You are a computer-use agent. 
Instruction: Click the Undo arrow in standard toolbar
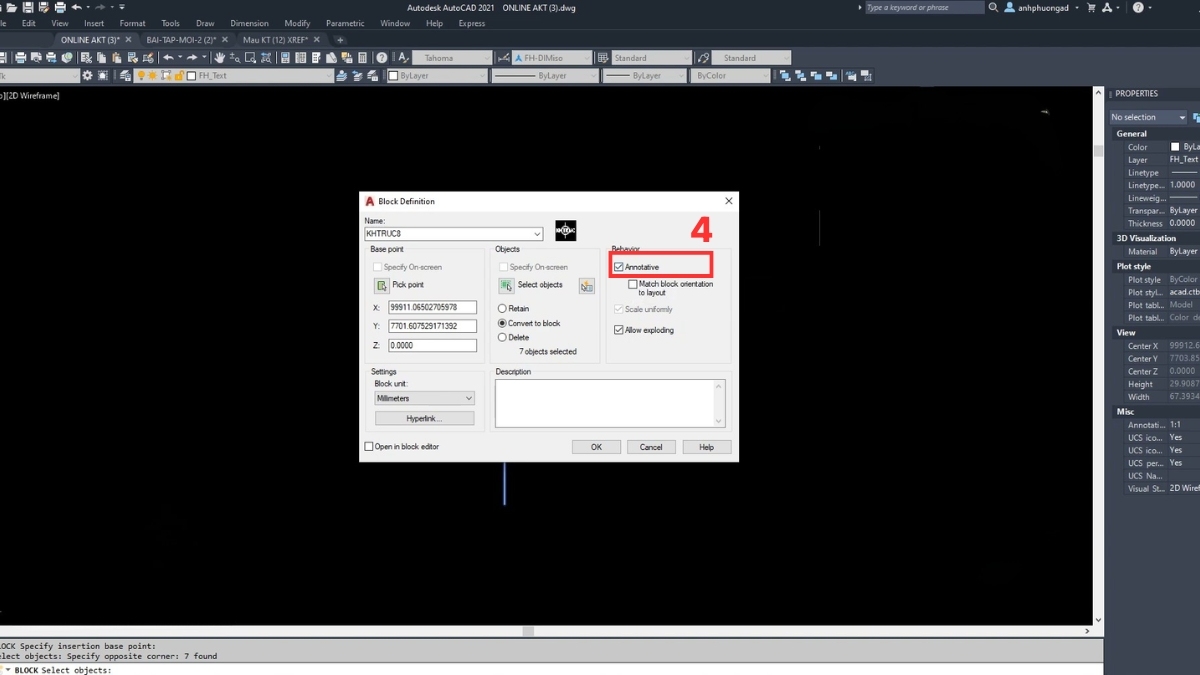(168, 58)
